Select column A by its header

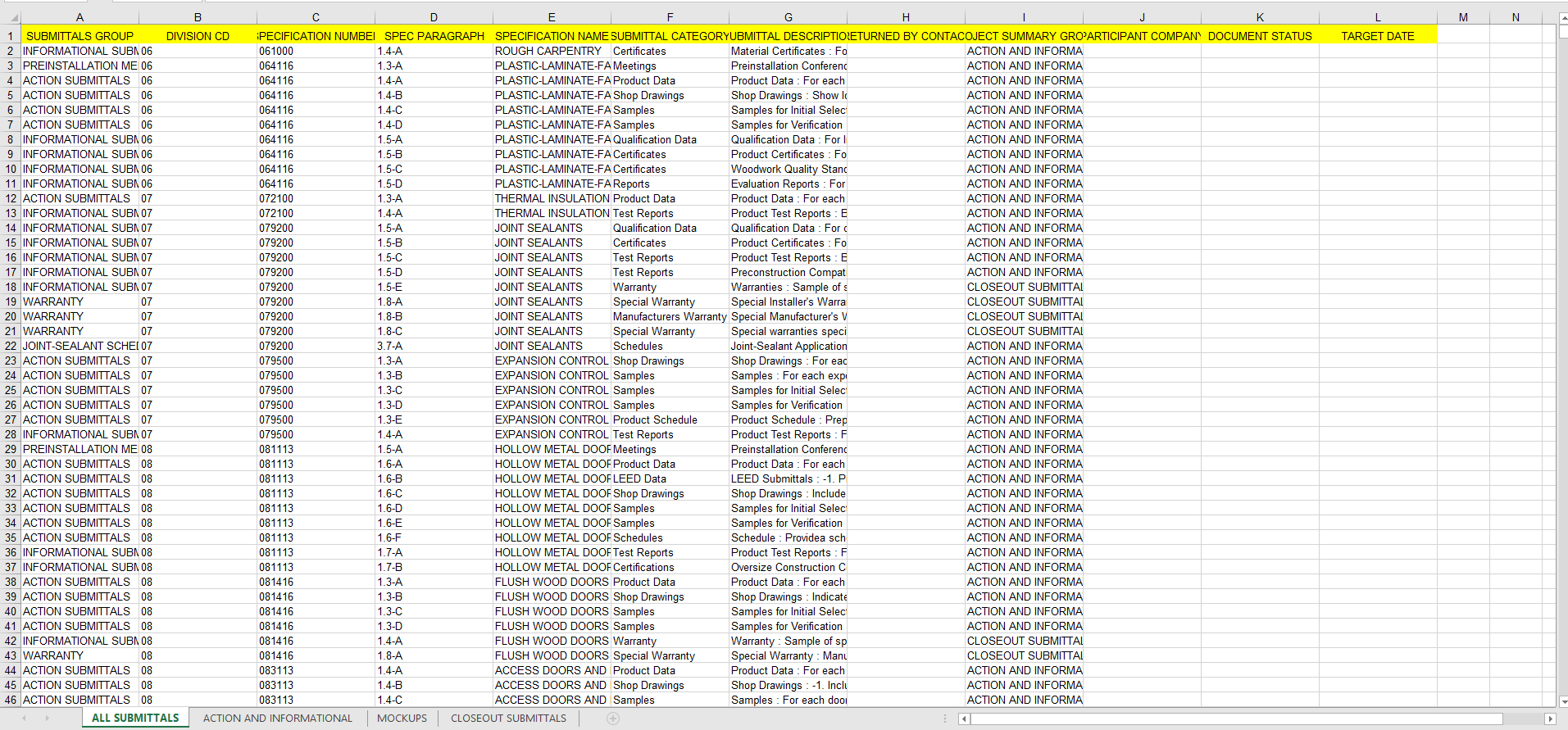[x=80, y=17]
